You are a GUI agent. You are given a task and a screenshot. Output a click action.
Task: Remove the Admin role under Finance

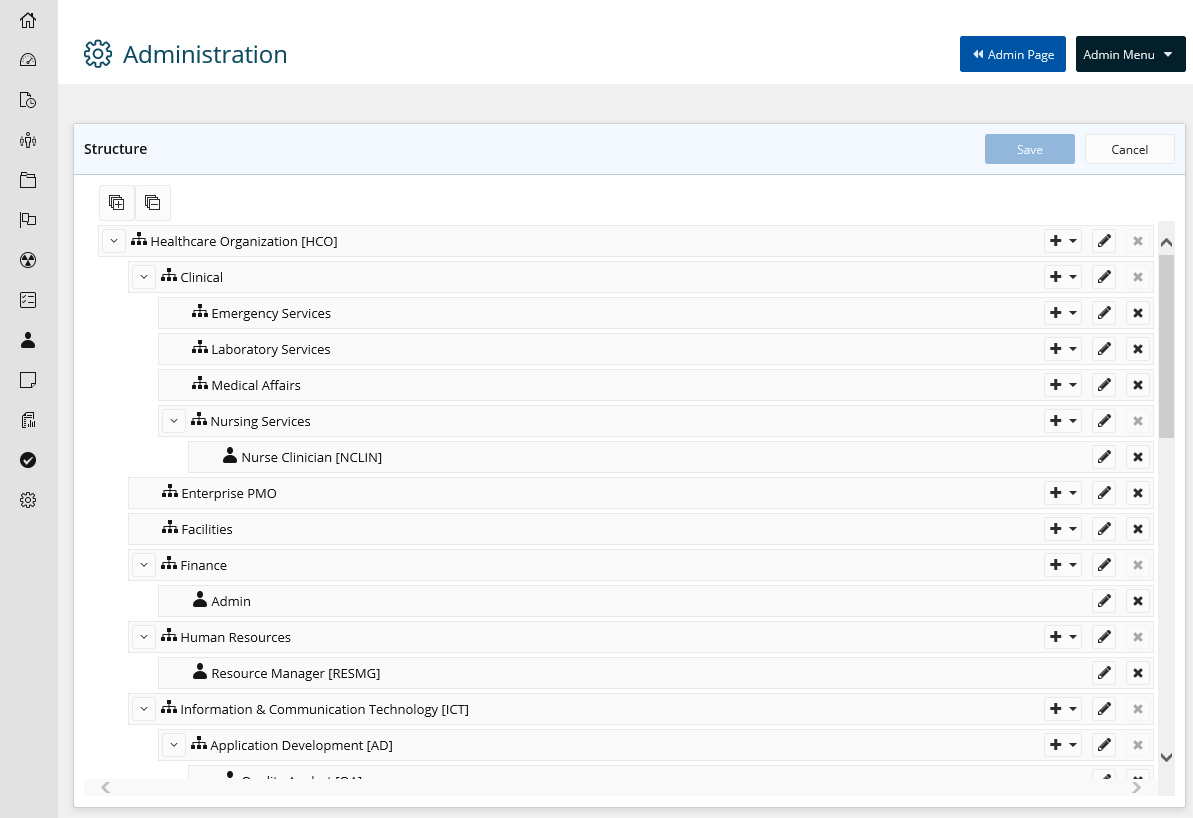click(x=1137, y=601)
